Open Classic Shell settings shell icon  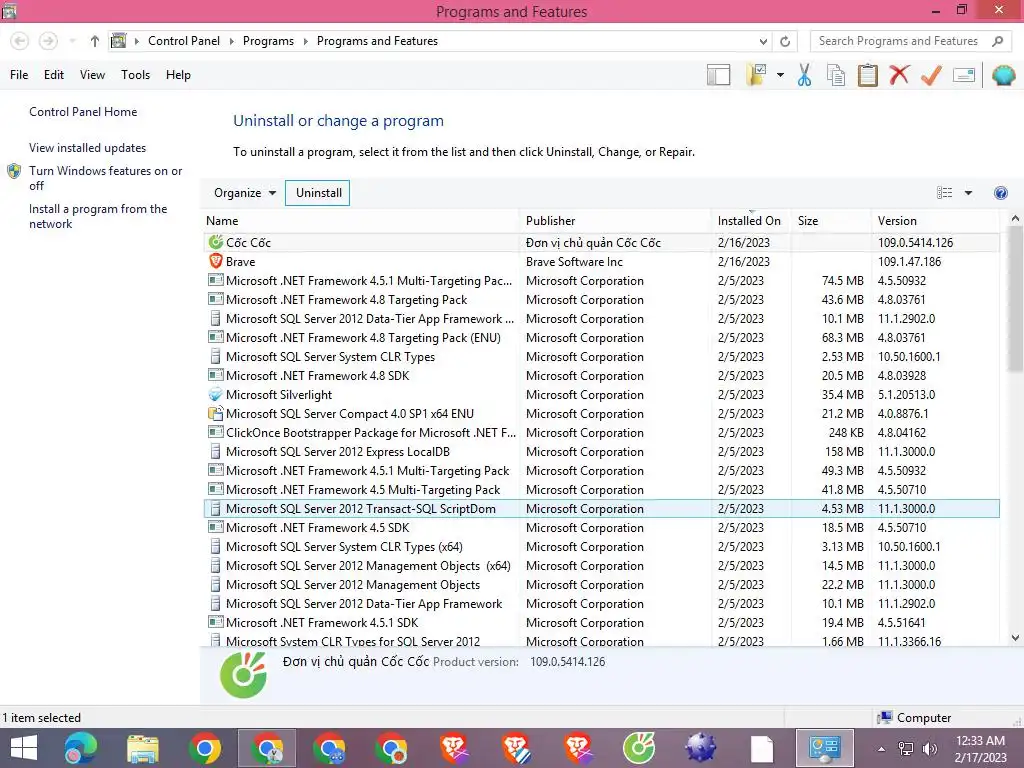(x=1003, y=75)
